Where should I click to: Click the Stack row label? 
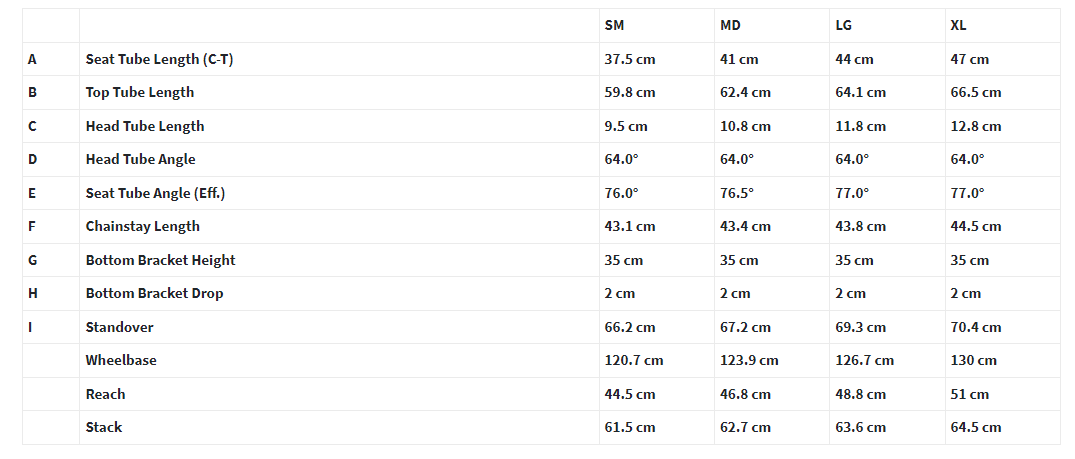pyautogui.click(x=104, y=427)
